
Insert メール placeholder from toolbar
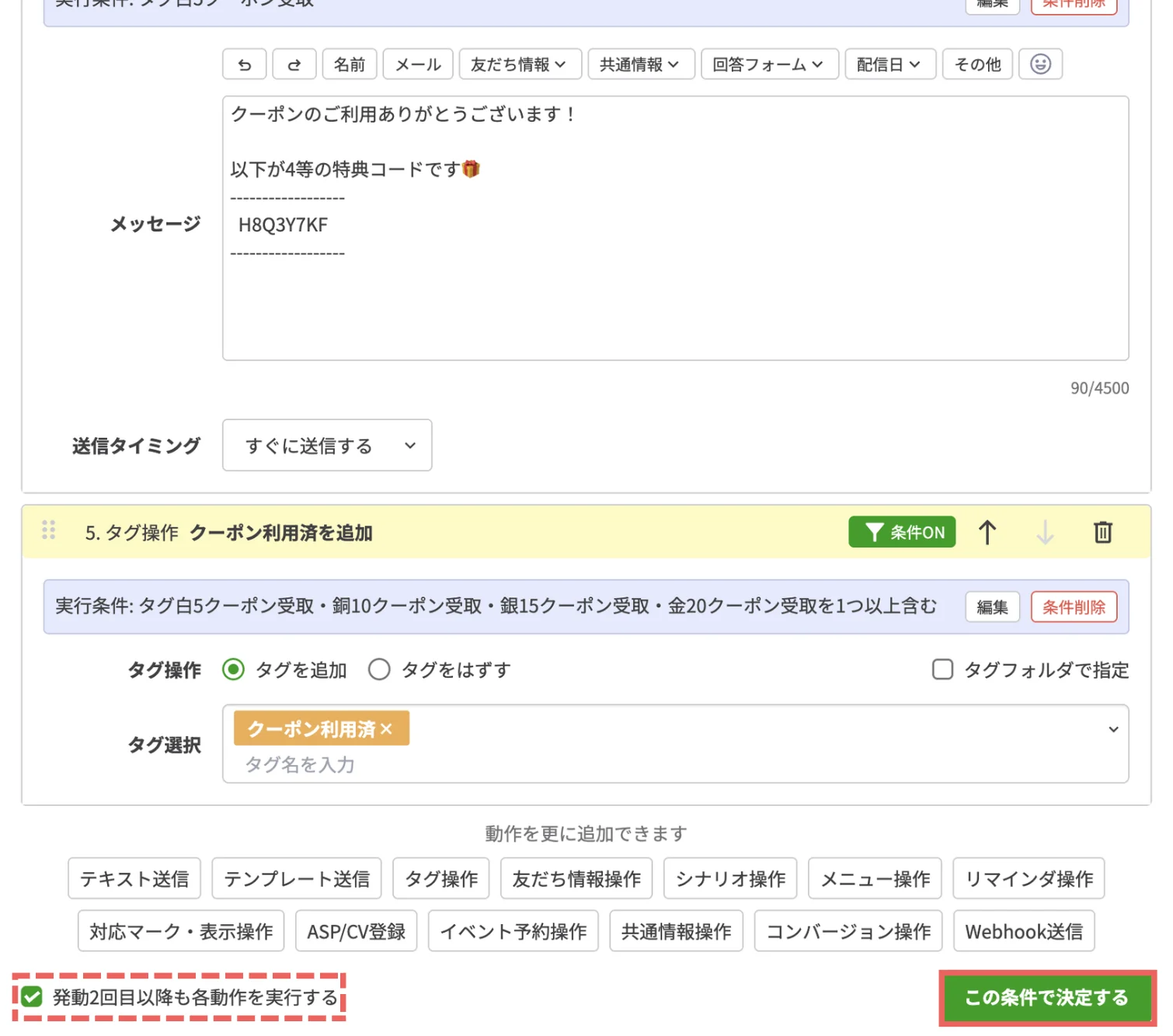coord(418,64)
